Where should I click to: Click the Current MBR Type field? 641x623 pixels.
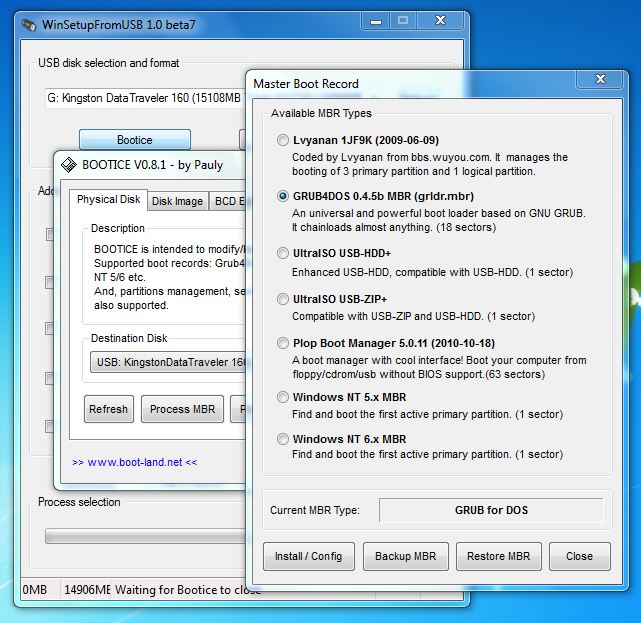click(491, 510)
